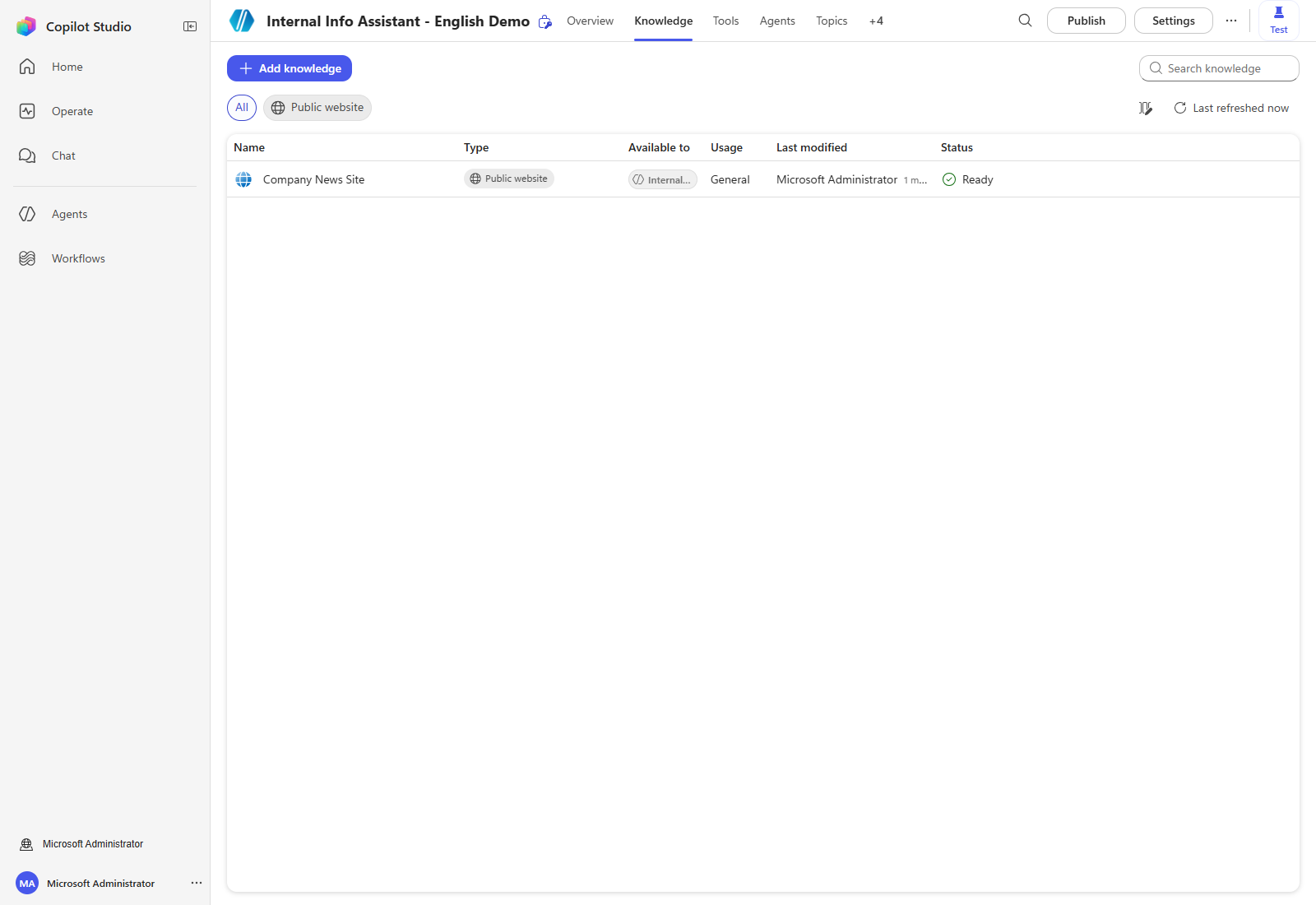
Task: Click the search magnifier in top bar
Action: pyautogui.click(x=1025, y=21)
